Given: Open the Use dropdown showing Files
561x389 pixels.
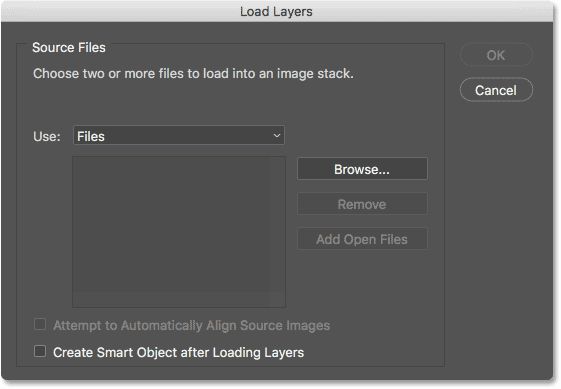Looking at the screenshot, I should pyautogui.click(x=179, y=136).
